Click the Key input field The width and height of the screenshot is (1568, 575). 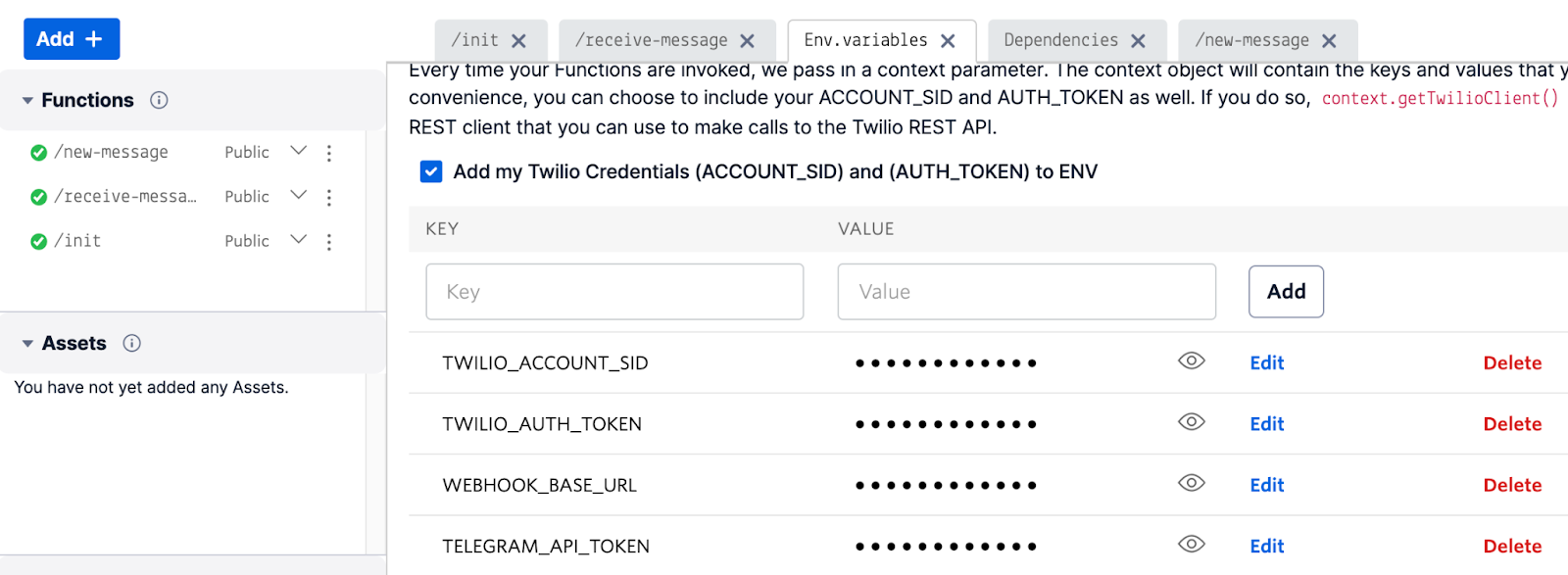pos(614,291)
